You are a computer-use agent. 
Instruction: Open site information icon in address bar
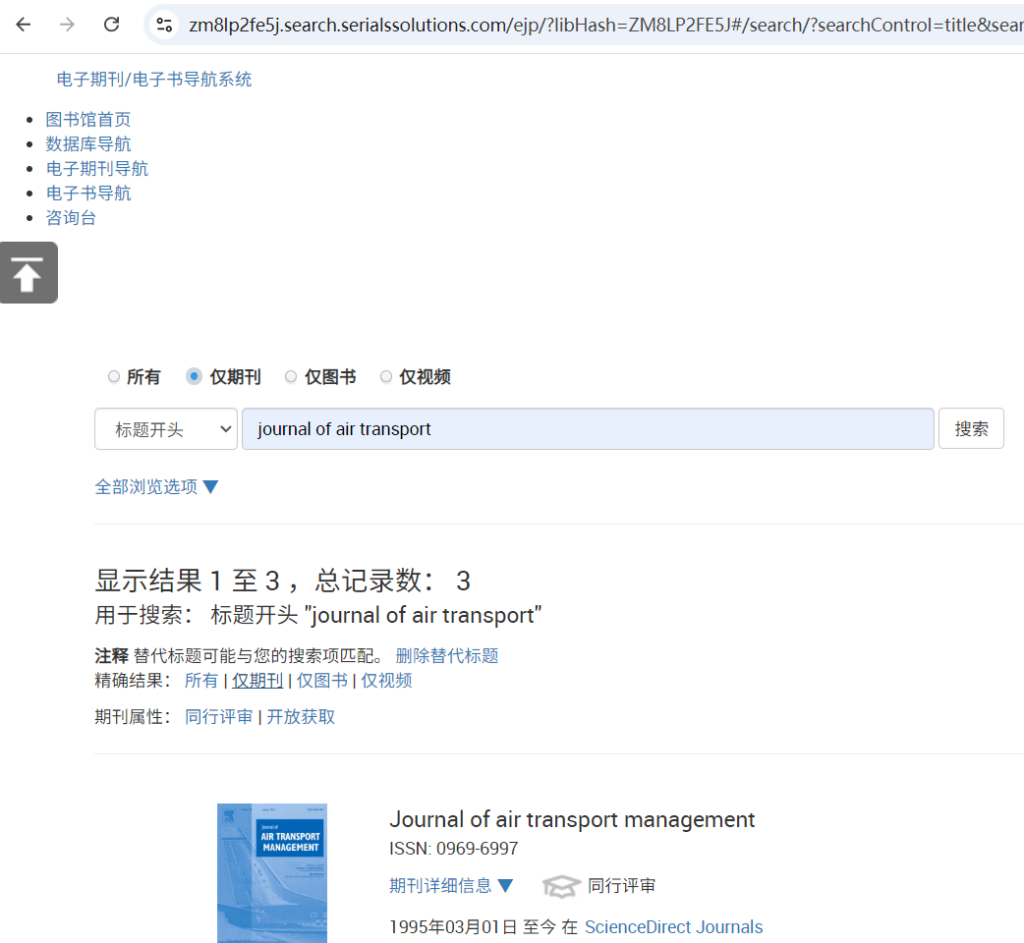pos(165,25)
